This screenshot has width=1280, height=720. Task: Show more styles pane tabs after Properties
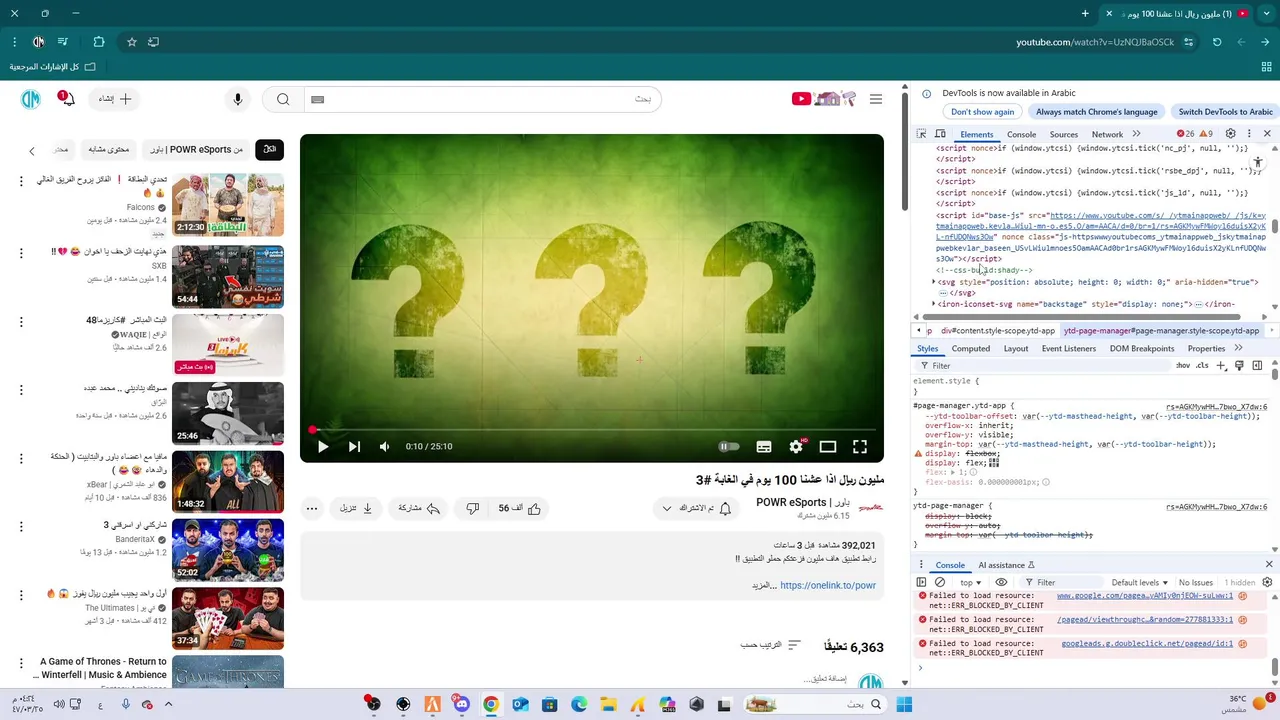(1238, 348)
